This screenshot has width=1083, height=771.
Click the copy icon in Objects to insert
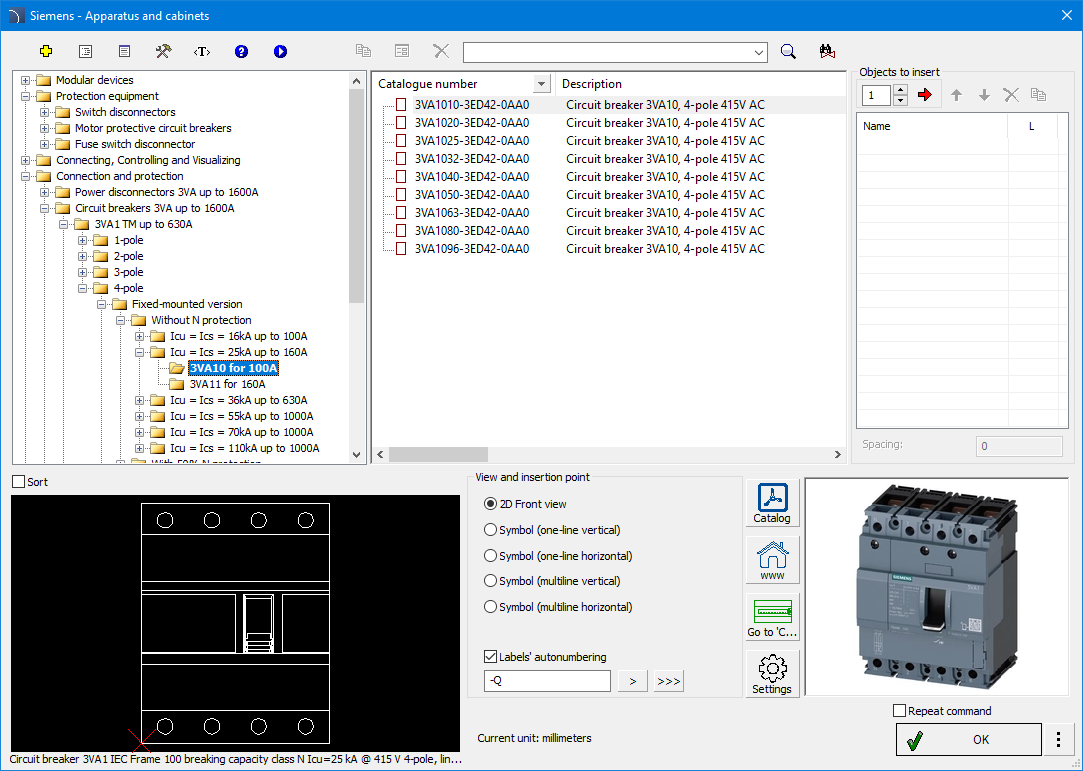pos(1038,95)
